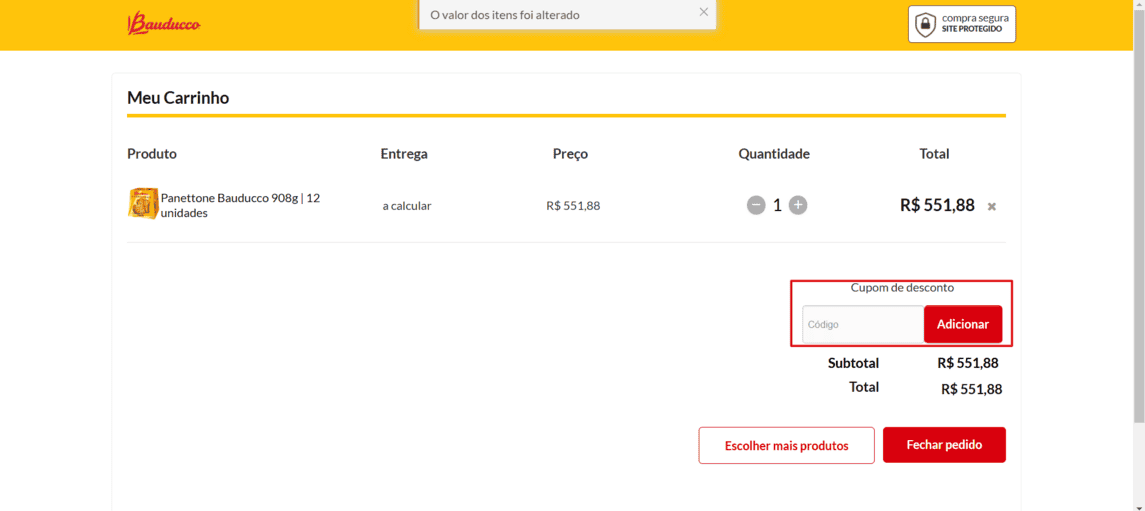Finish order with Fechar pedido button
This screenshot has height=511, width=1145.
(x=944, y=445)
